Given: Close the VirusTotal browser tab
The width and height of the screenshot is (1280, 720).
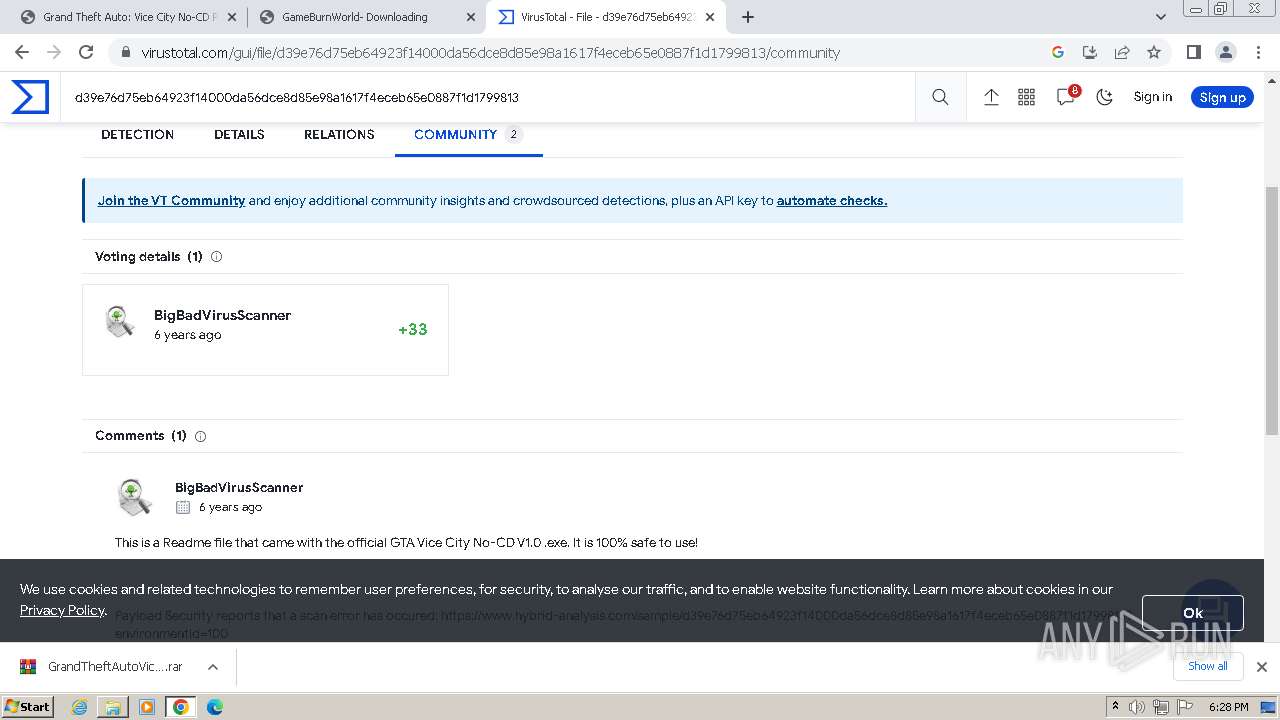Looking at the screenshot, I should 709,17.
